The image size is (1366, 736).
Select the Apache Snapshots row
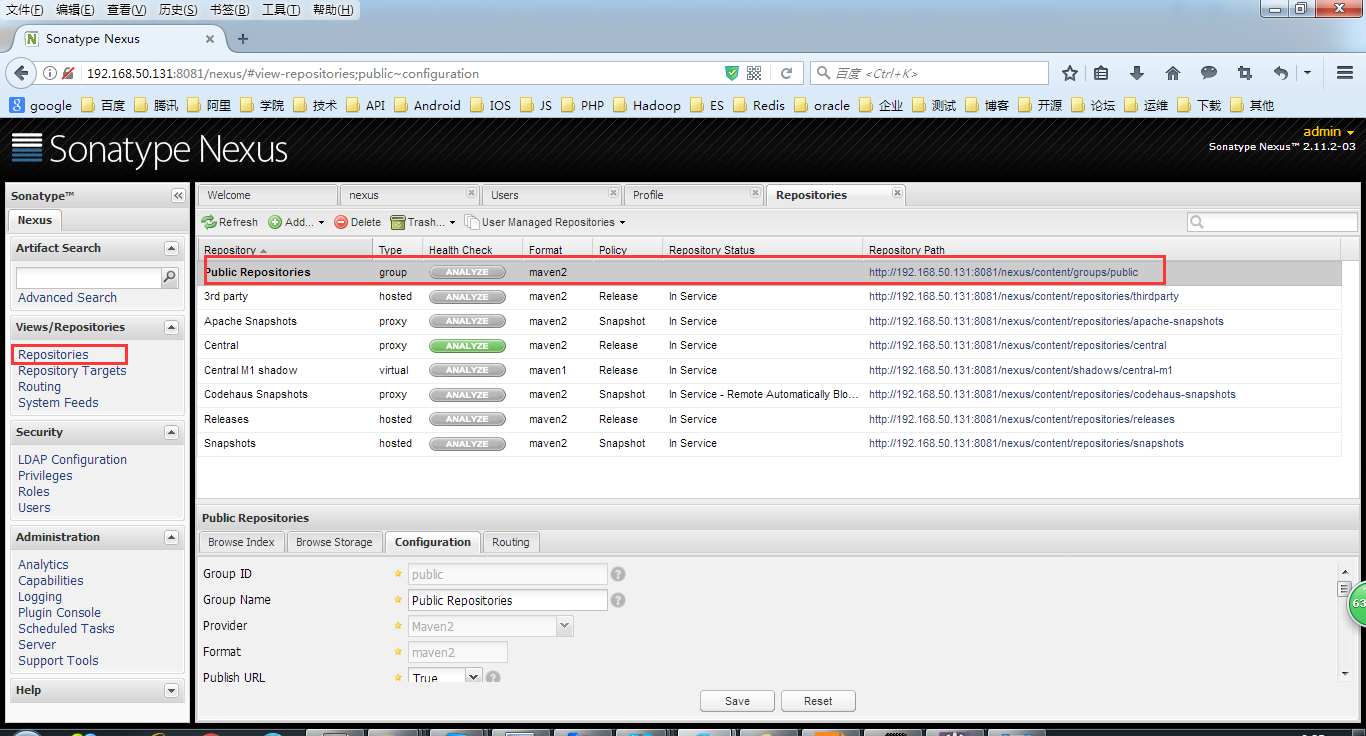768,322
